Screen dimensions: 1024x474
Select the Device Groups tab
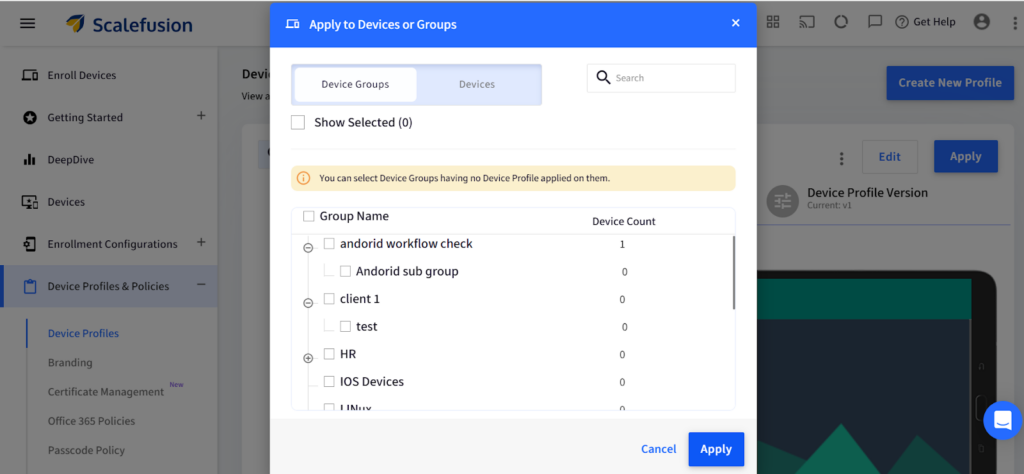click(x=355, y=85)
